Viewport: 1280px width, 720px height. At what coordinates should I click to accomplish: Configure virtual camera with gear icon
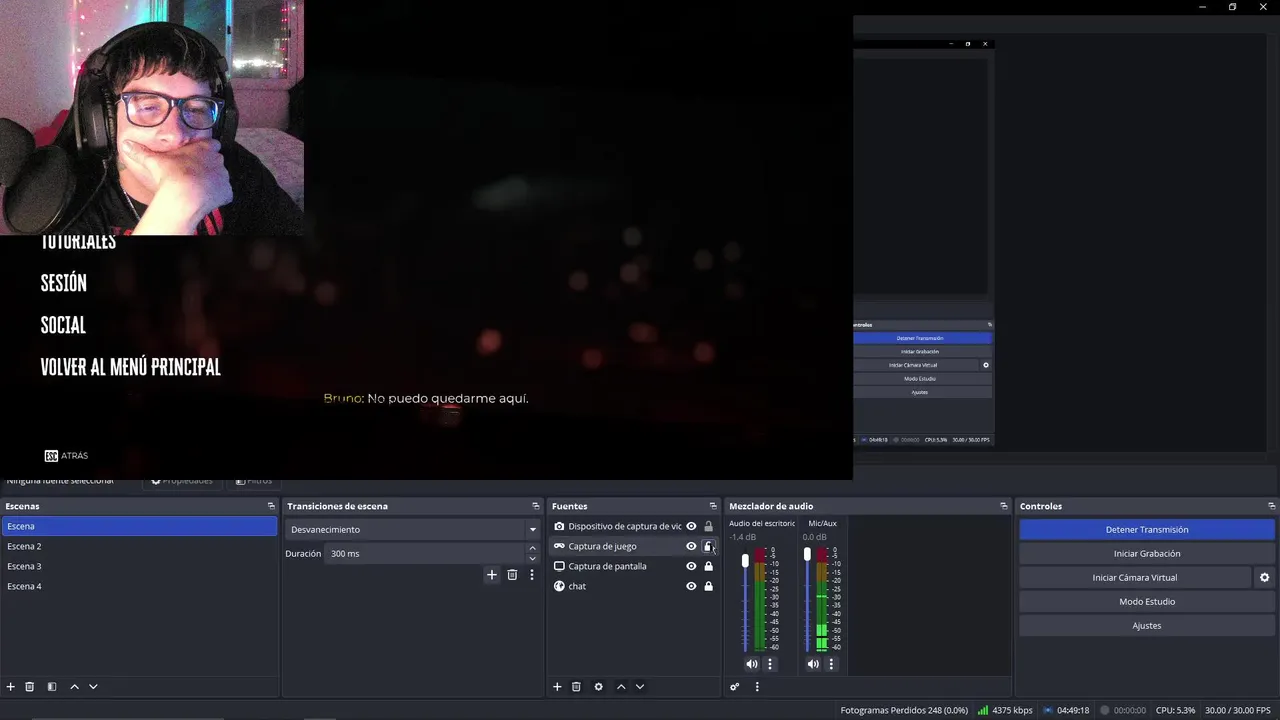pyautogui.click(x=1264, y=578)
